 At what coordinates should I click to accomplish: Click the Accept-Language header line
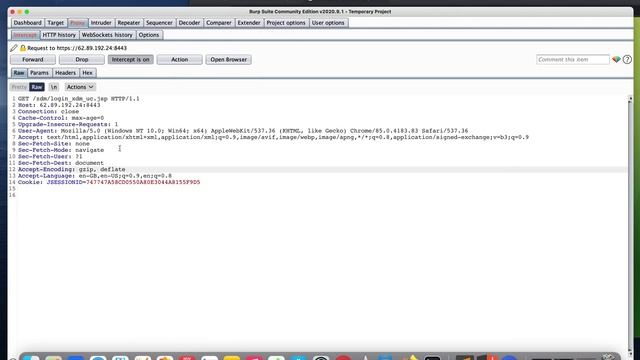(95, 176)
